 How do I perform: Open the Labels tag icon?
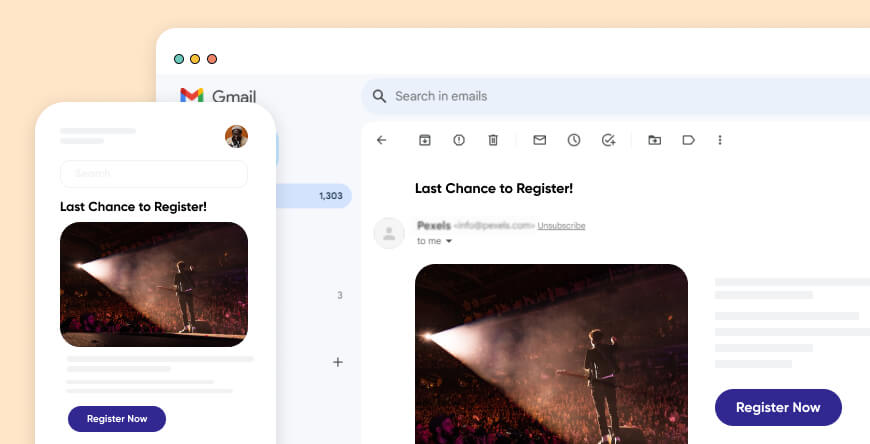[689, 140]
